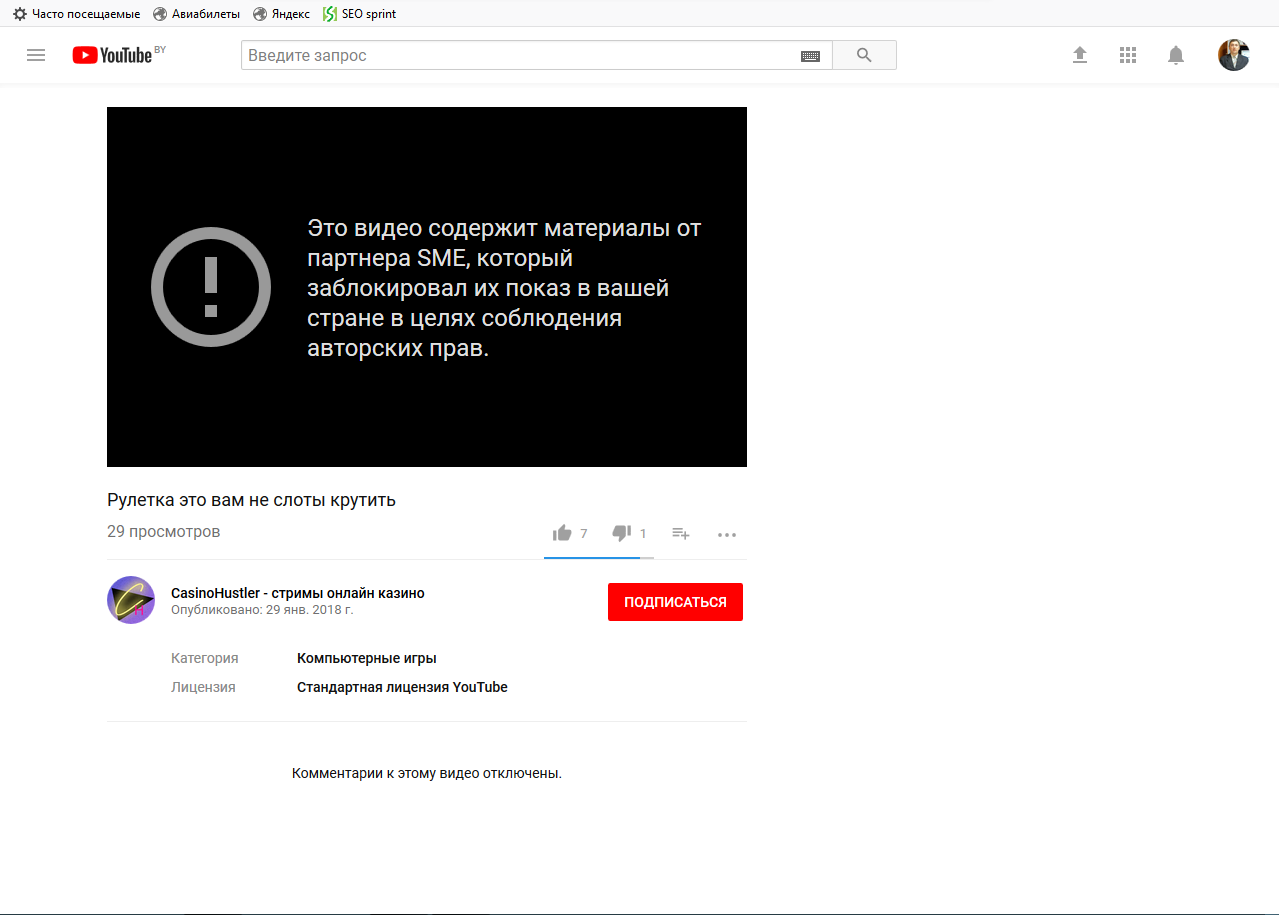Viewport: 1279px width, 915px height.
Task: Add video to a playlist
Action: (x=680, y=534)
